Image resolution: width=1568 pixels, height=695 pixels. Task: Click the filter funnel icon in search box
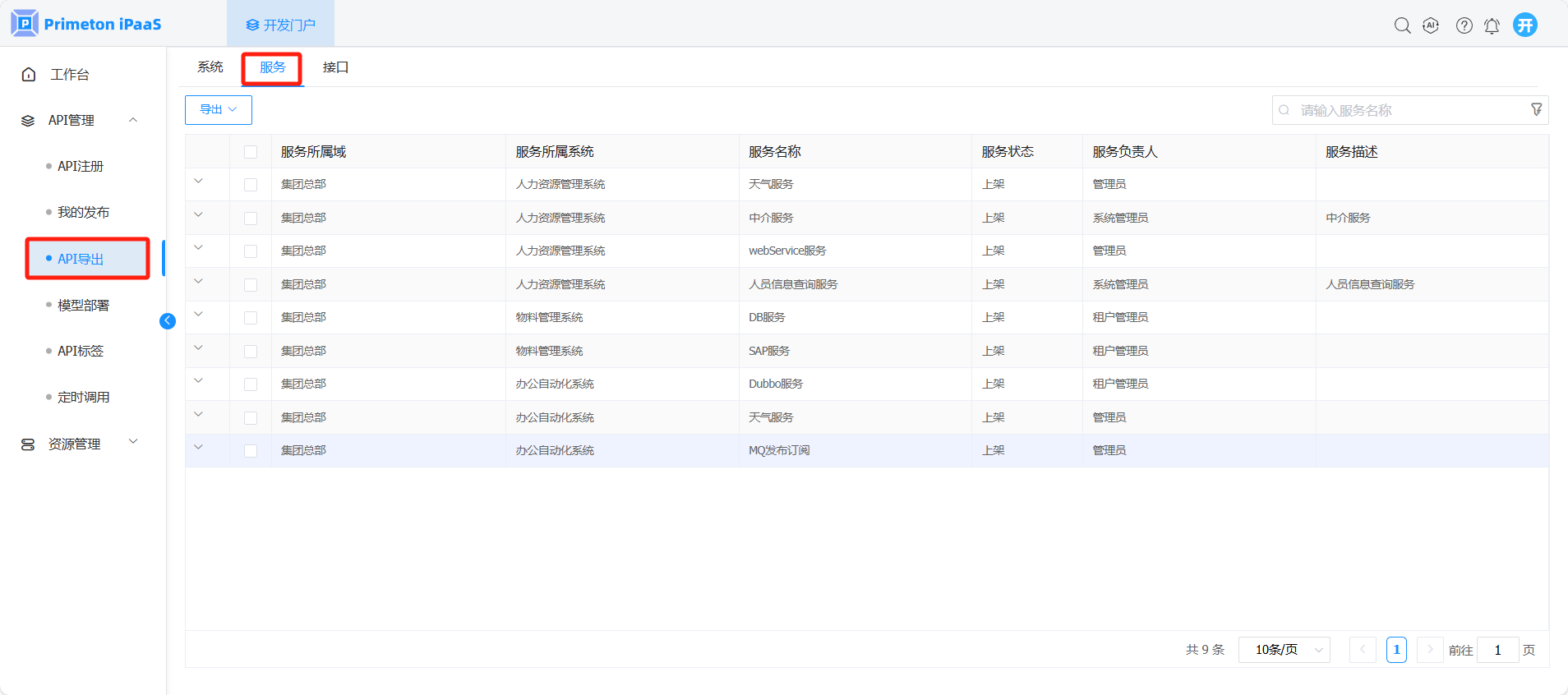[x=1536, y=110]
